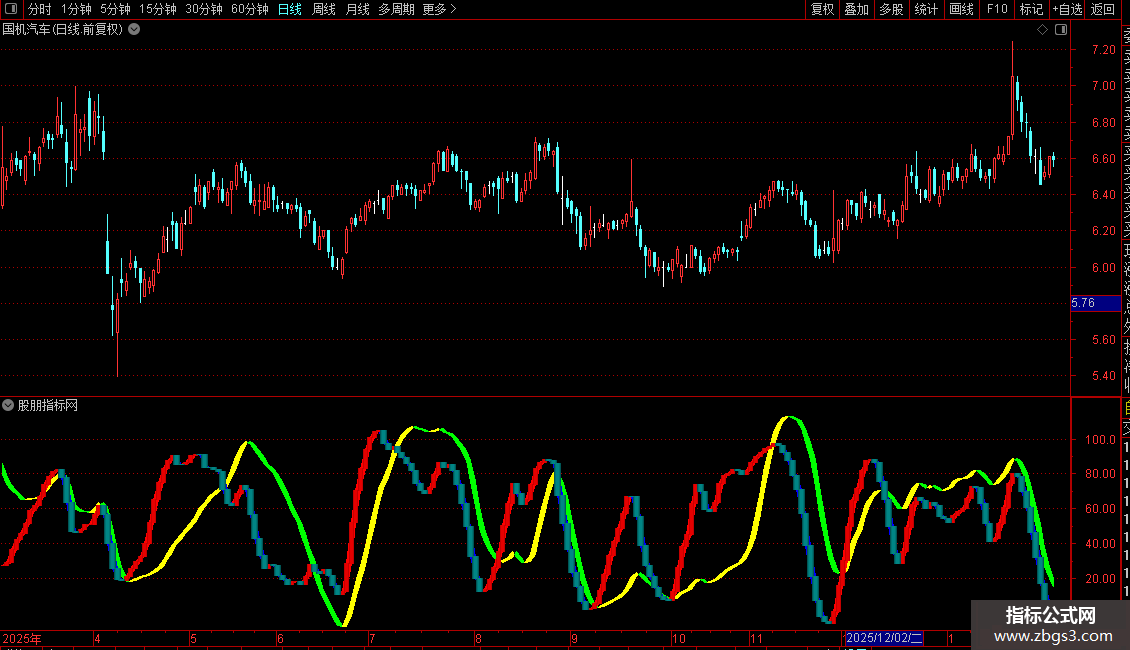The width and height of the screenshot is (1130, 650).
Task: Open the 股朋指标网 indicator dropdown arrow
Action: click(x=8, y=406)
